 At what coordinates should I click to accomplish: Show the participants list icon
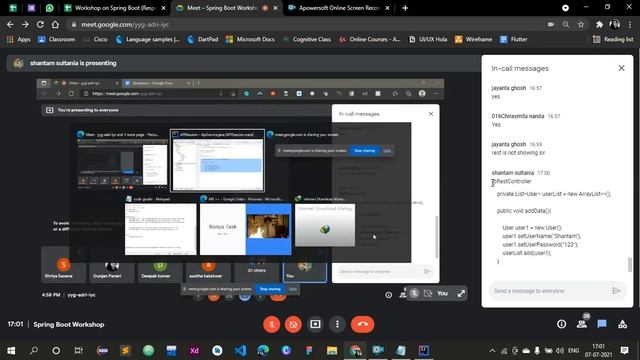coord(582,324)
